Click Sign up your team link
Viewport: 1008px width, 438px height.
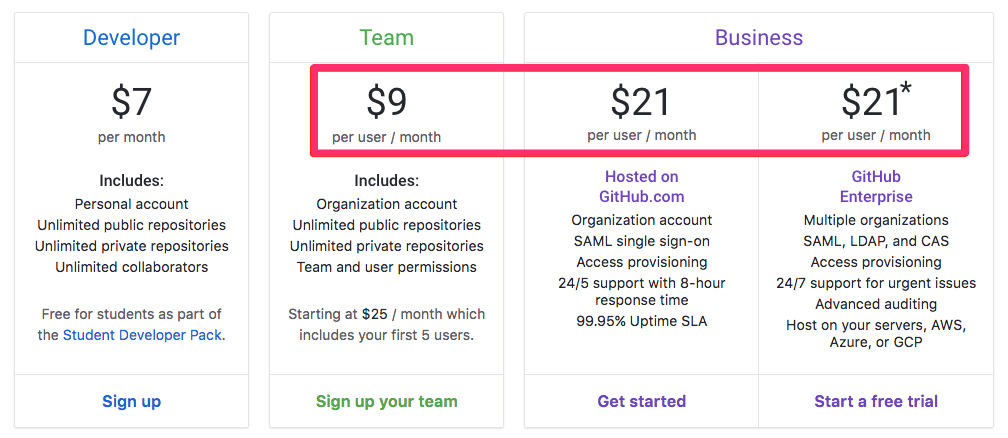(x=386, y=401)
